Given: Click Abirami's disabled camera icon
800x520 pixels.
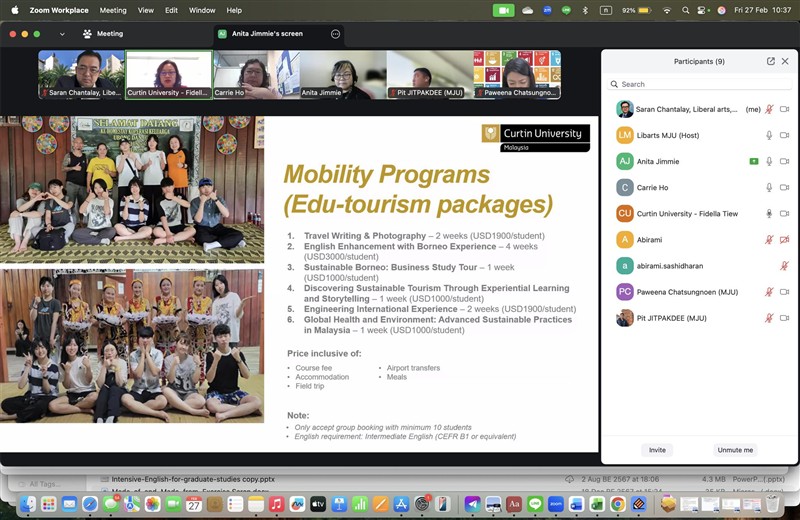Looking at the screenshot, I should 784,240.
